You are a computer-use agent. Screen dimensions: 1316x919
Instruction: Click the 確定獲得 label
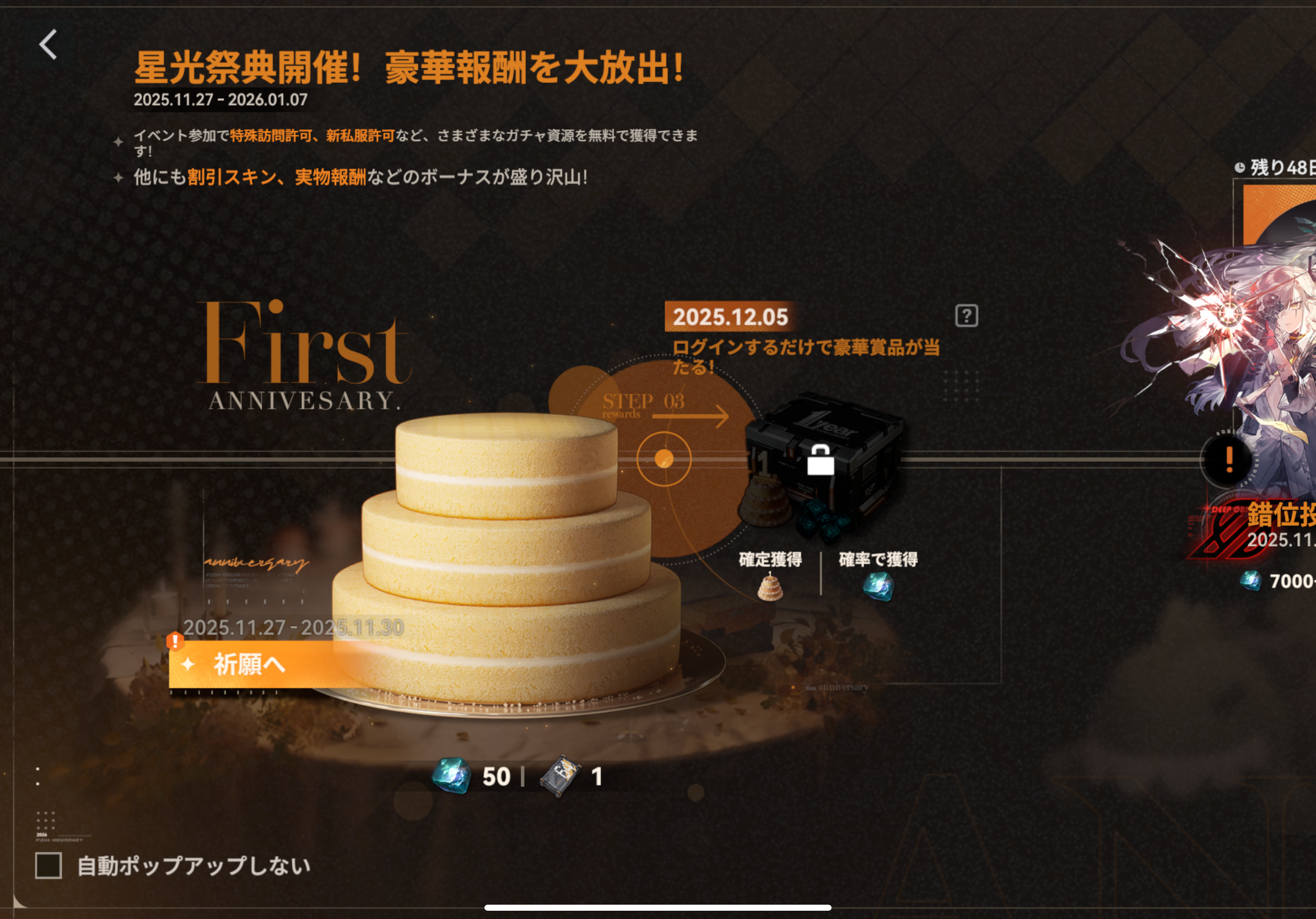coord(770,559)
